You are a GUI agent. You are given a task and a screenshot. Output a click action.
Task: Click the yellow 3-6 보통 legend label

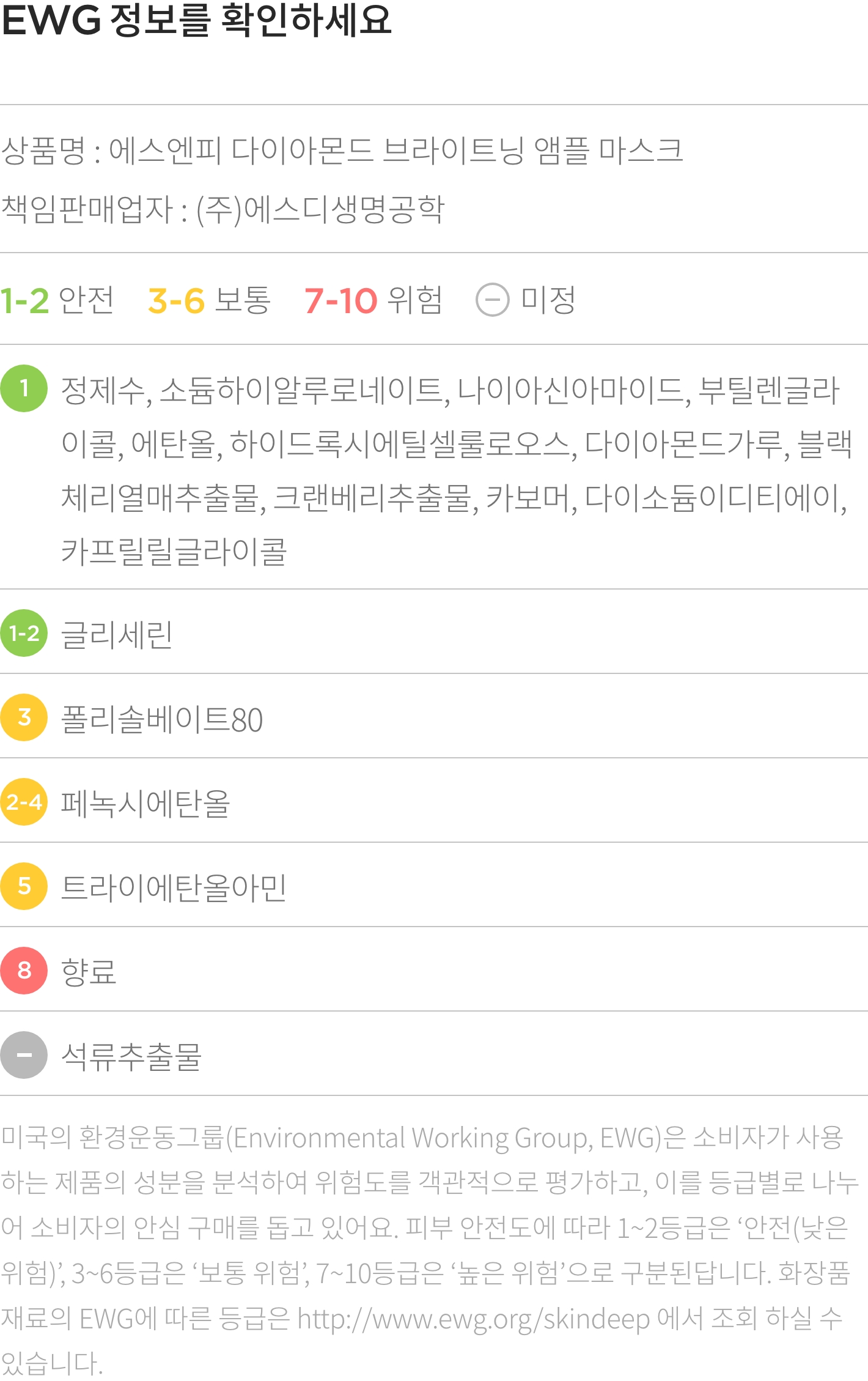coord(209,300)
